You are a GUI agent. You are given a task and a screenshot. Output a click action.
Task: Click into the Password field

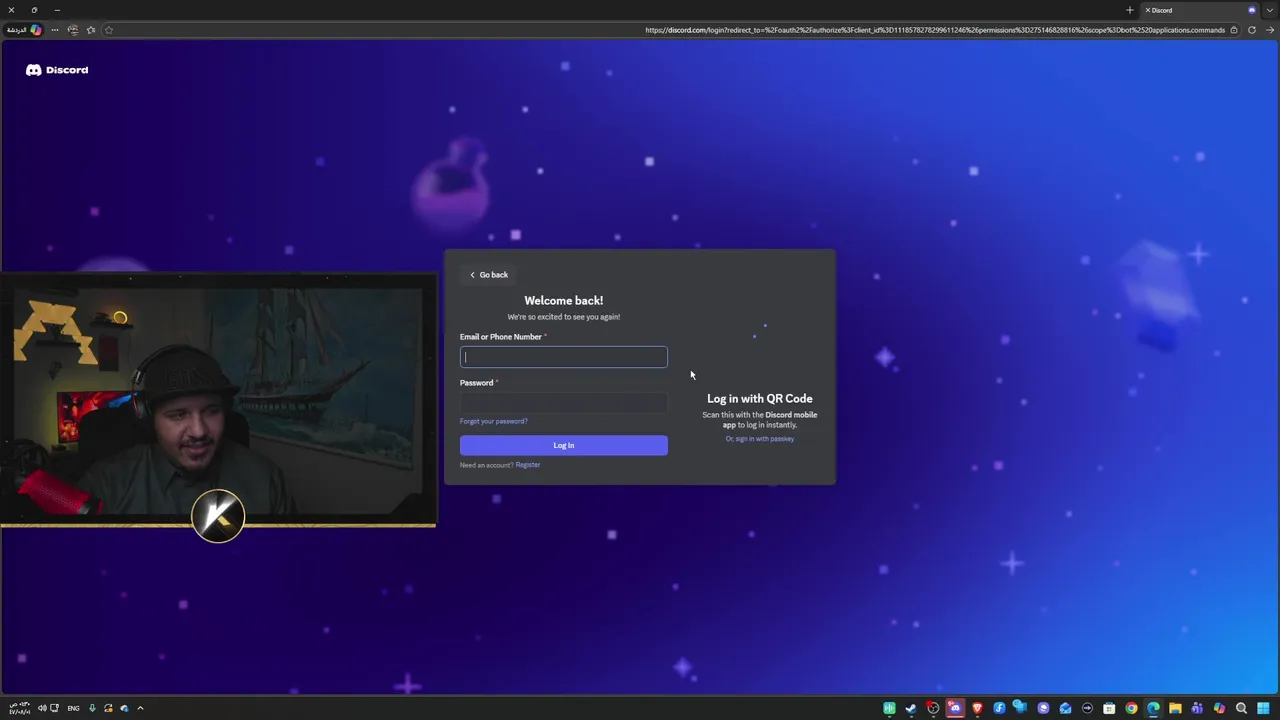click(564, 403)
